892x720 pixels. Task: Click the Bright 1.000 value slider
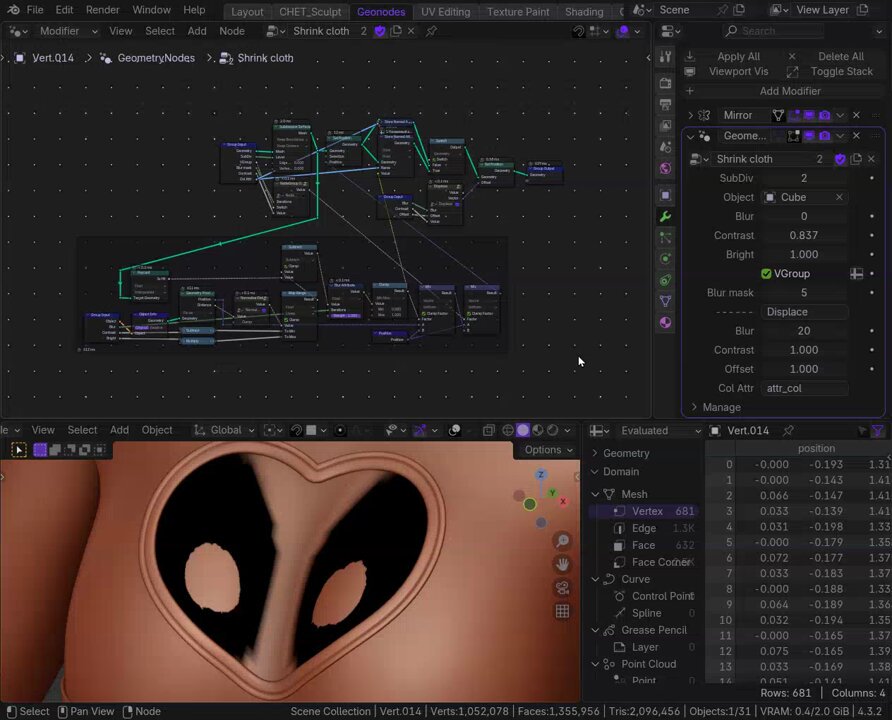(x=804, y=255)
